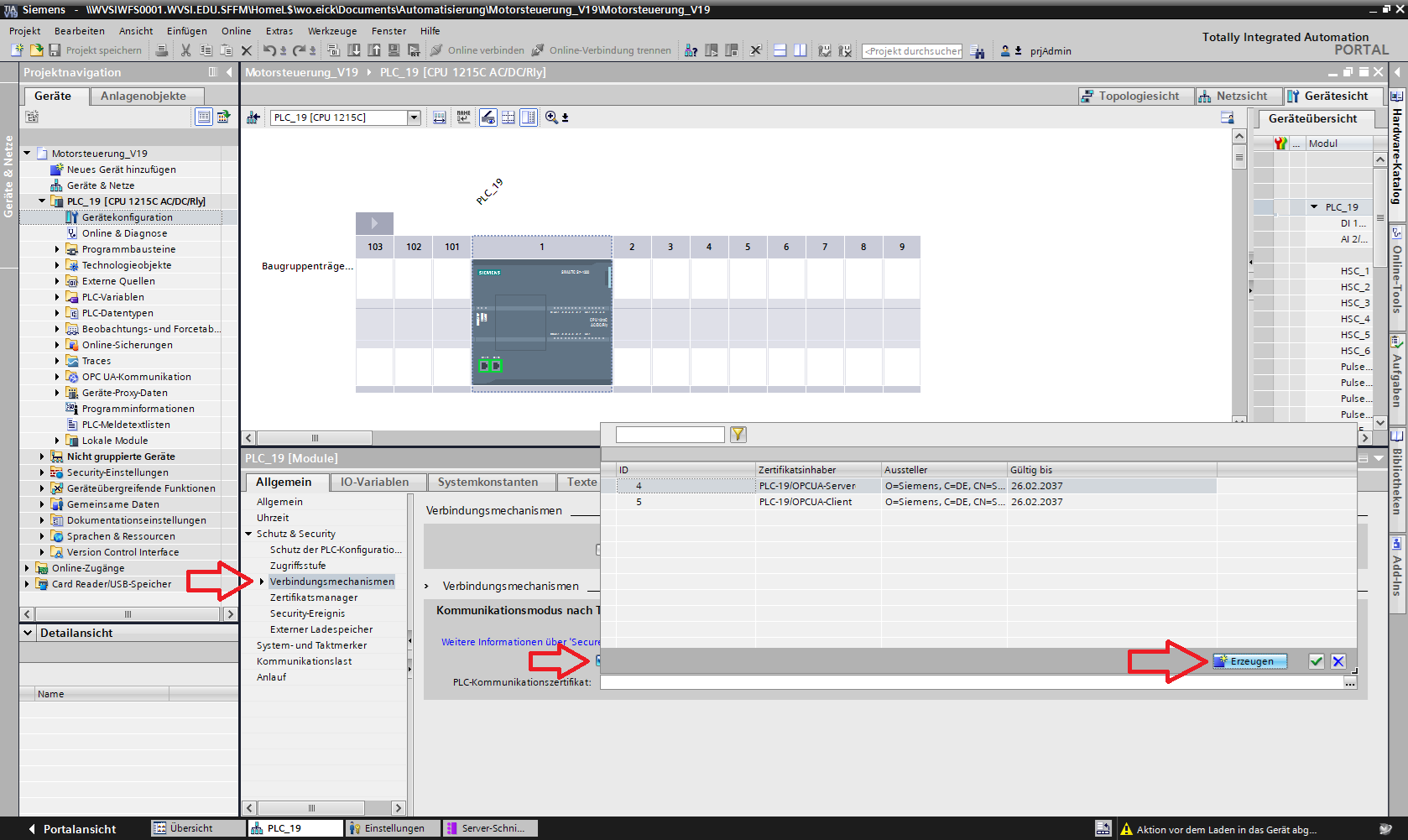Image resolution: width=1408 pixels, height=840 pixels.
Task: Collapse the Projektnavigation panel arrow
Action: click(x=229, y=72)
